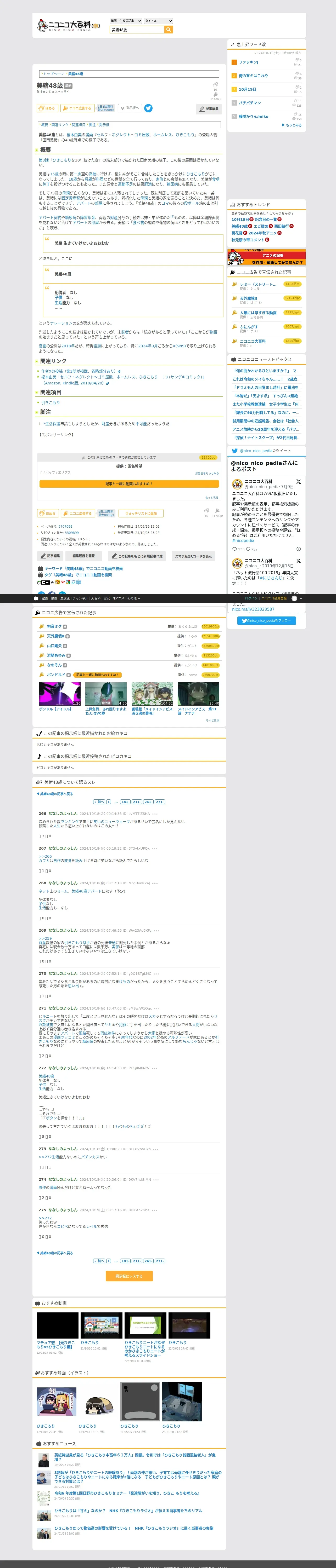This screenshot has width=336, height=1568.
Task: Click the ウォッチリストに追加 button
Action: tap(141, 513)
